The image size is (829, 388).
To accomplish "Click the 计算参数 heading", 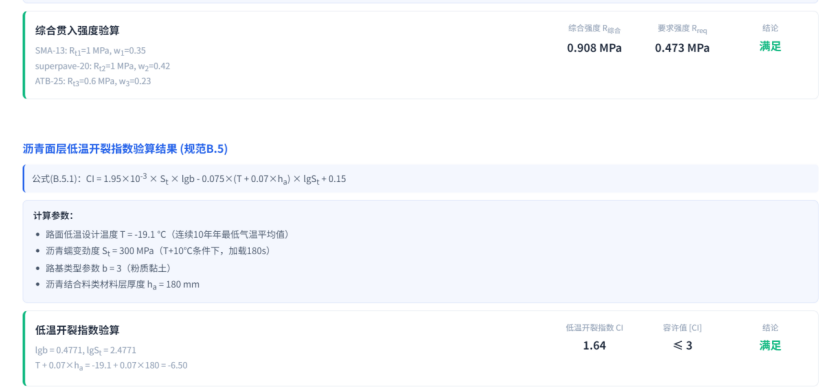I will [x=53, y=216].
